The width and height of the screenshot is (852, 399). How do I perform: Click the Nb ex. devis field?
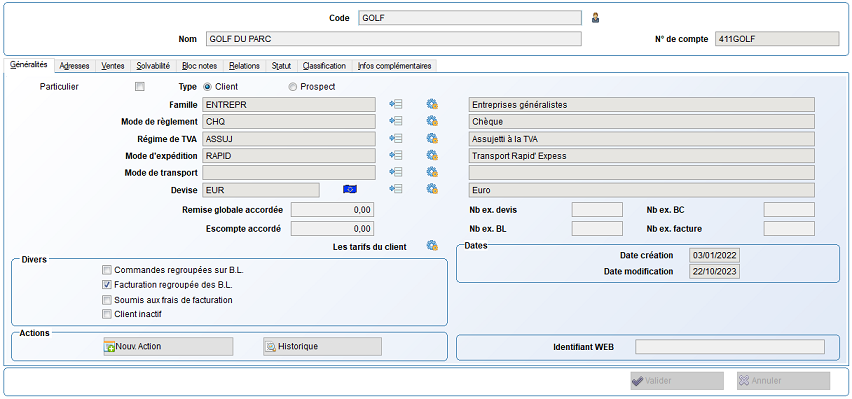point(597,209)
